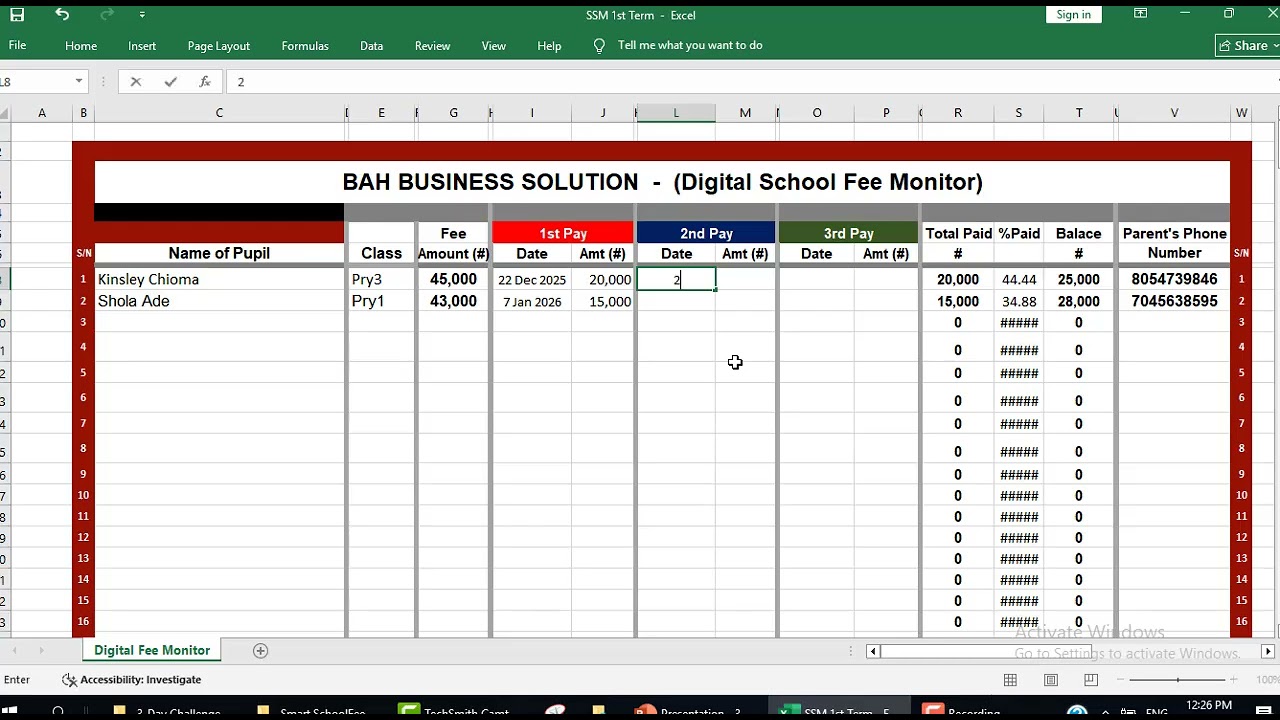Click the horizontal scrollbar right arrow
Viewport: 1280px width, 720px height.
1267,651
